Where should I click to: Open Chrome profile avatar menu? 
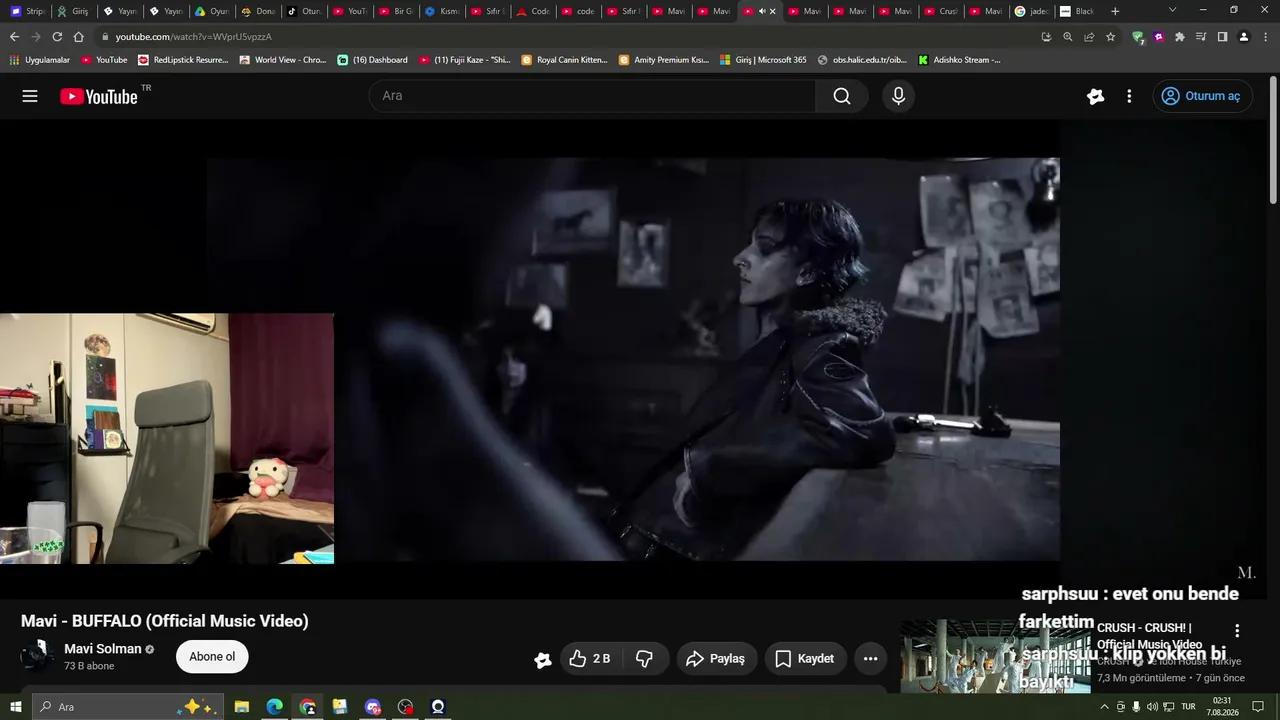click(1244, 37)
